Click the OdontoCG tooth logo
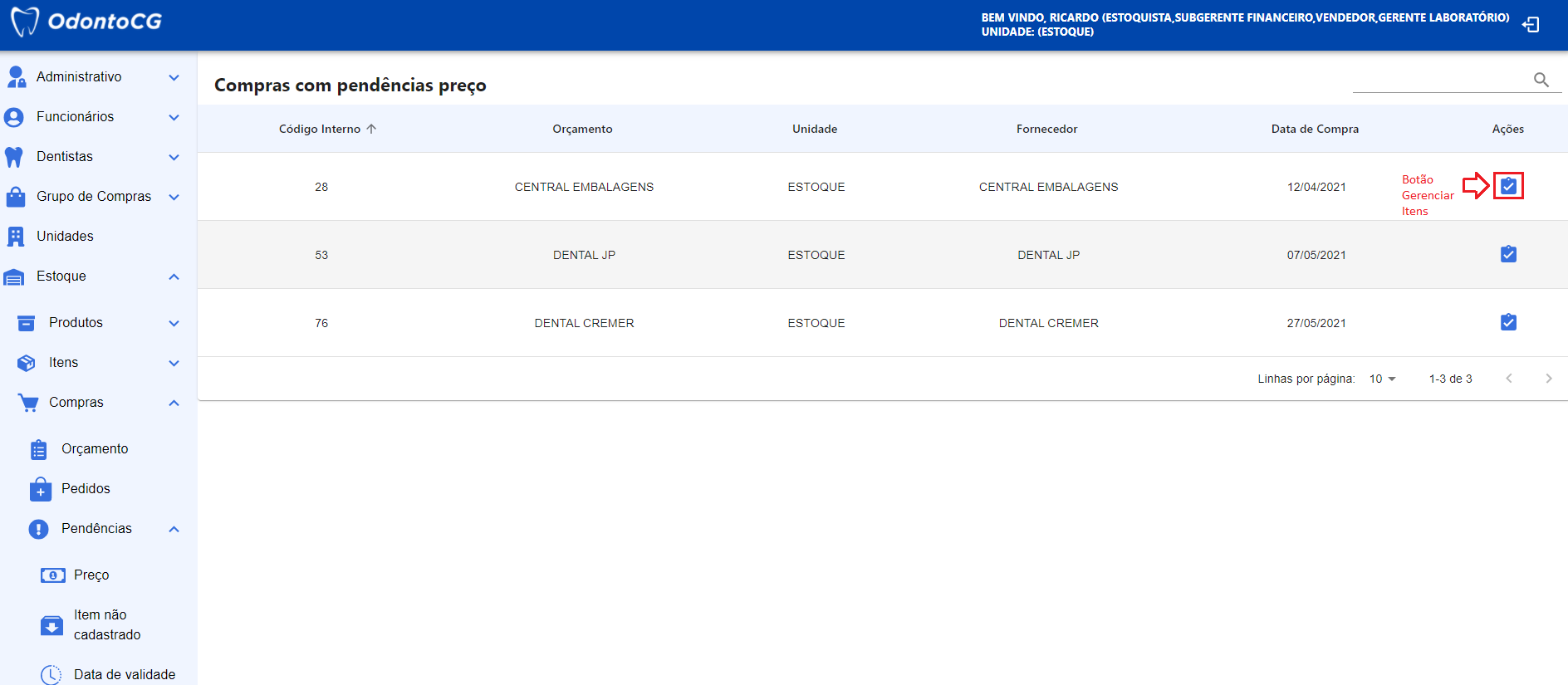Viewport: 1568px width, 685px height. click(x=25, y=22)
